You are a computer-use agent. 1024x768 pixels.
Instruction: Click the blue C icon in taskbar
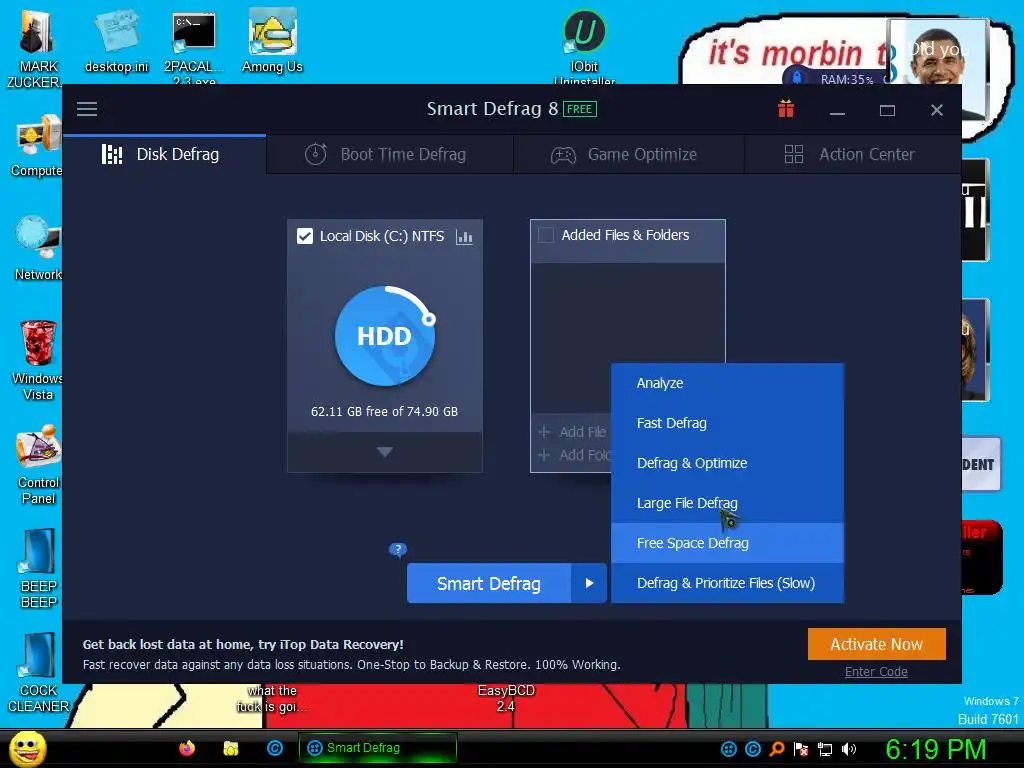(x=275, y=748)
